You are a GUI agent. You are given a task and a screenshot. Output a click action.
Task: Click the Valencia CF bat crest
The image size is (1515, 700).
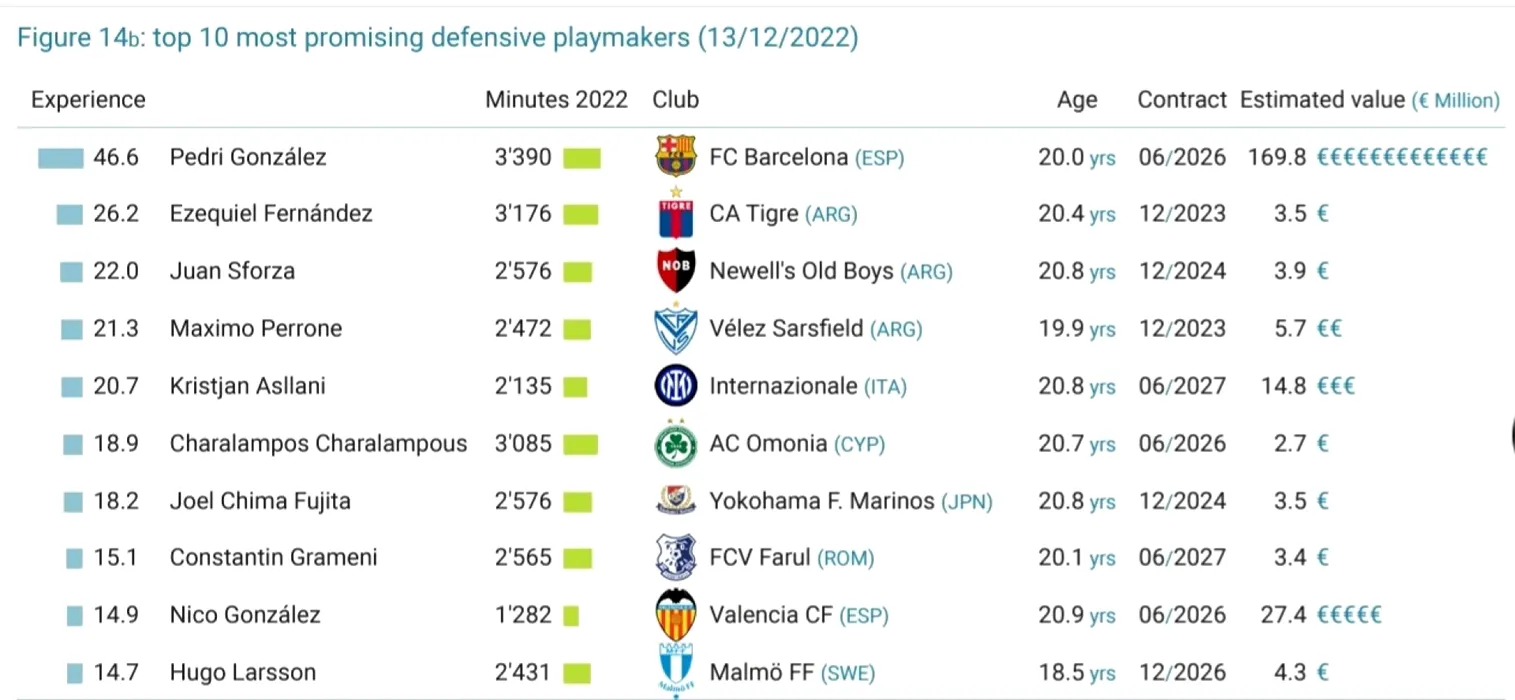(675, 614)
